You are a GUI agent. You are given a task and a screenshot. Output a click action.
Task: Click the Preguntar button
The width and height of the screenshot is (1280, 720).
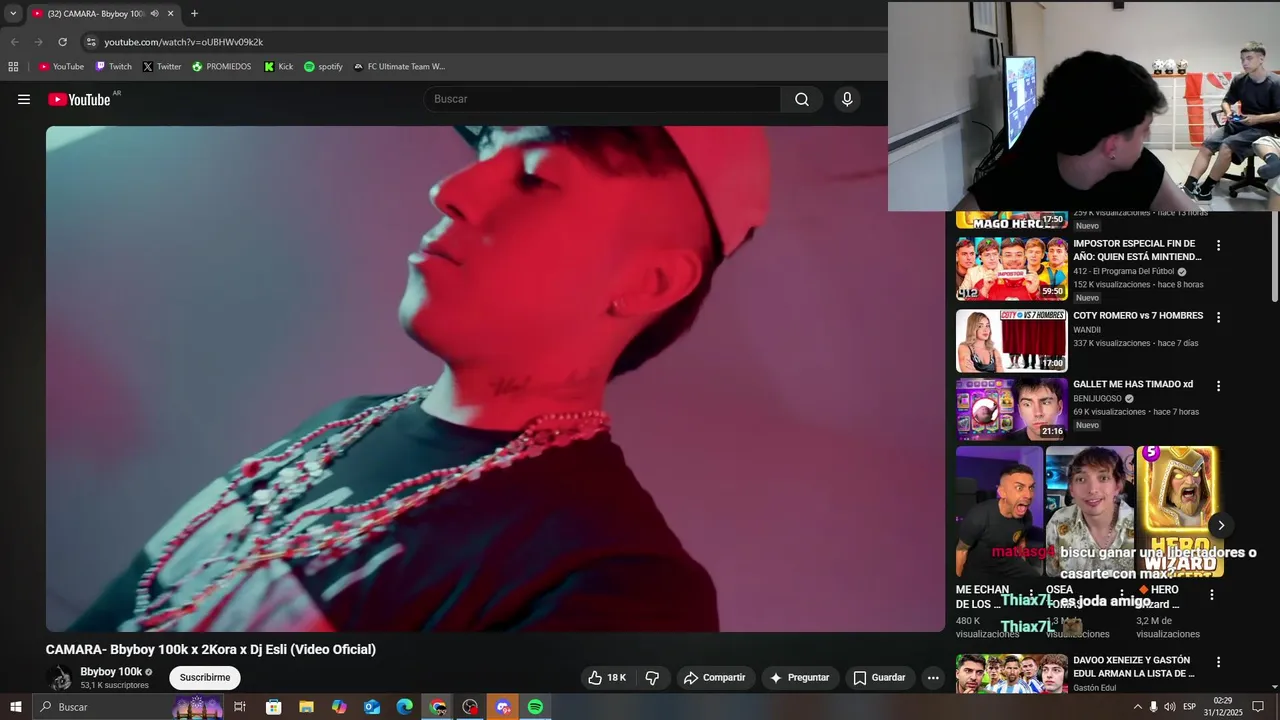click(799, 678)
